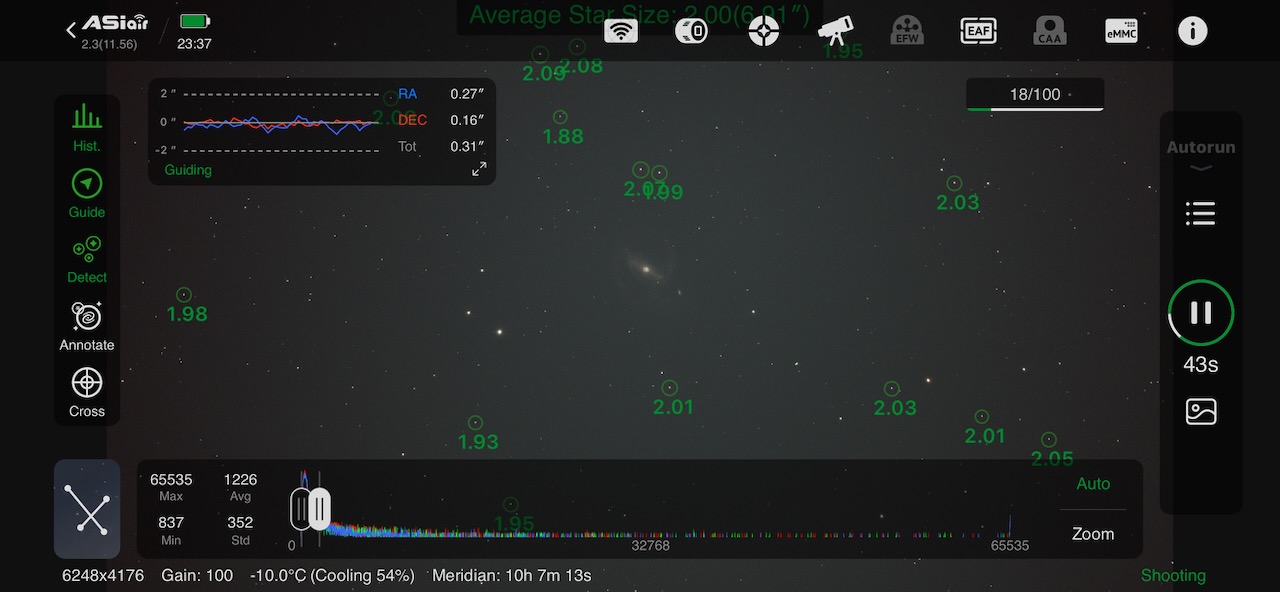Click the 23:37 clock time
The width and height of the screenshot is (1280, 592).
pyautogui.click(x=194, y=44)
